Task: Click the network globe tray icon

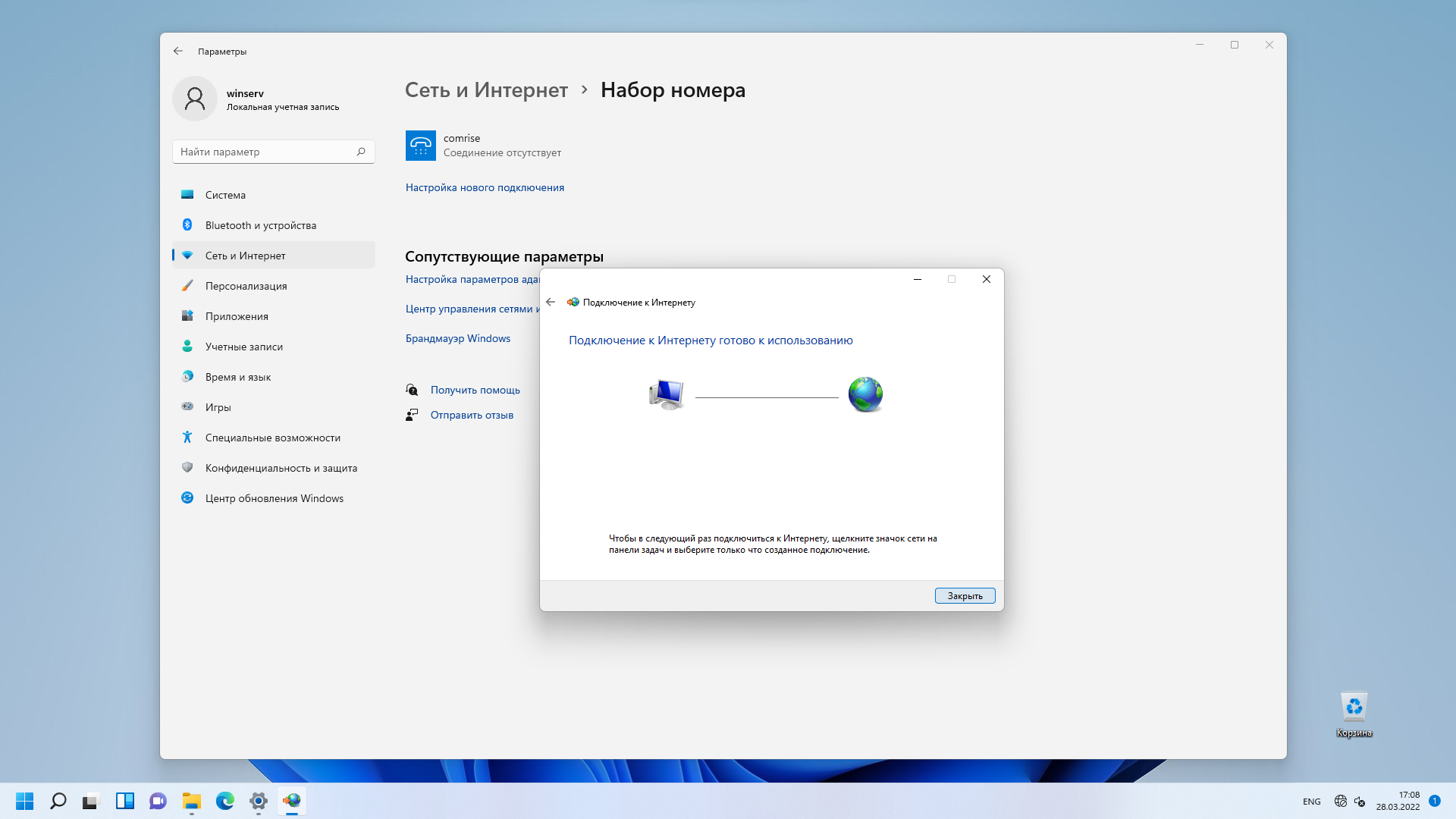Action: pyautogui.click(x=1341, y=802)
